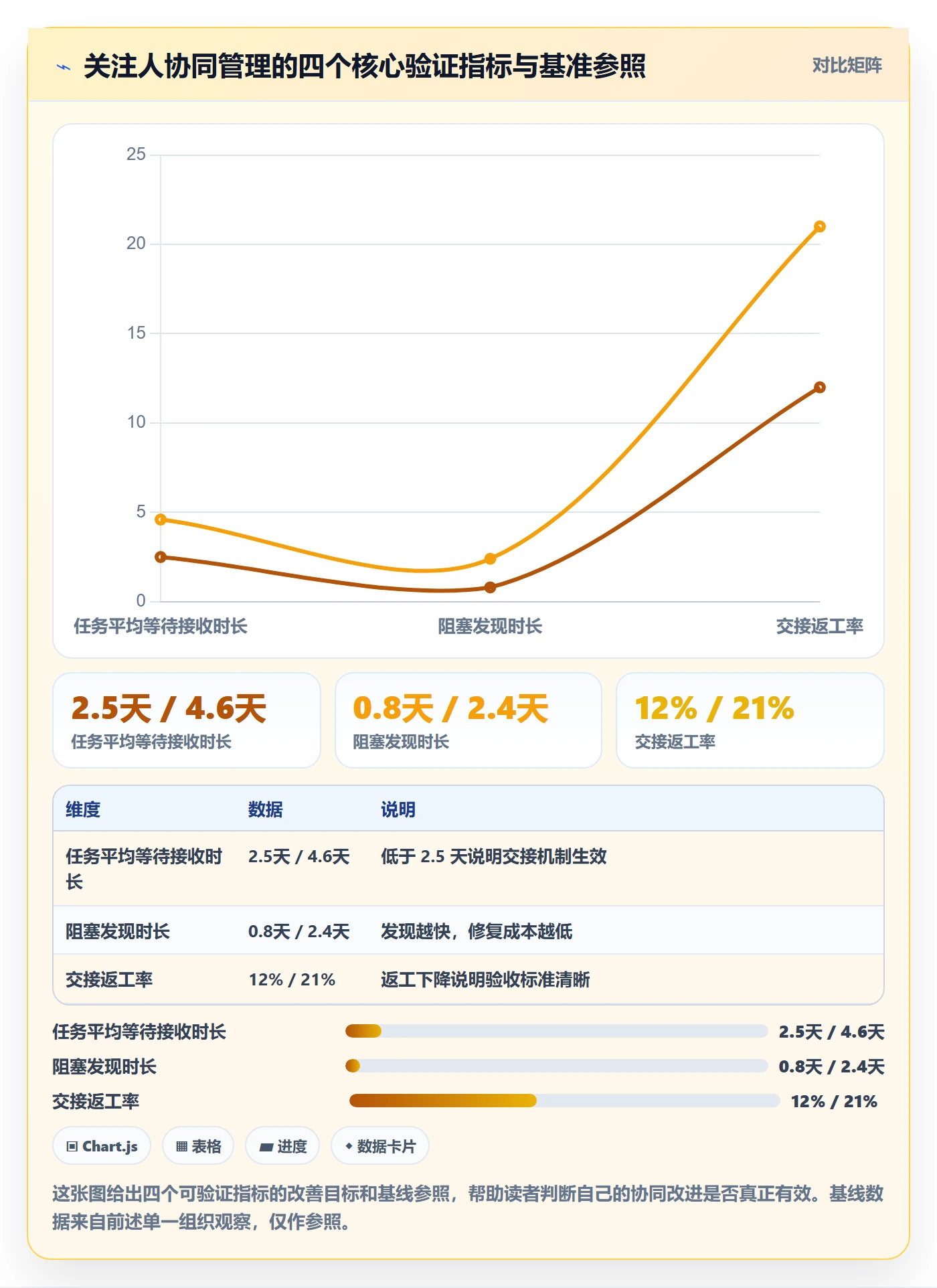Click the y-axis value 25
The height and width of the screenshot is (1288, 937).
click(x=136, y=154)
